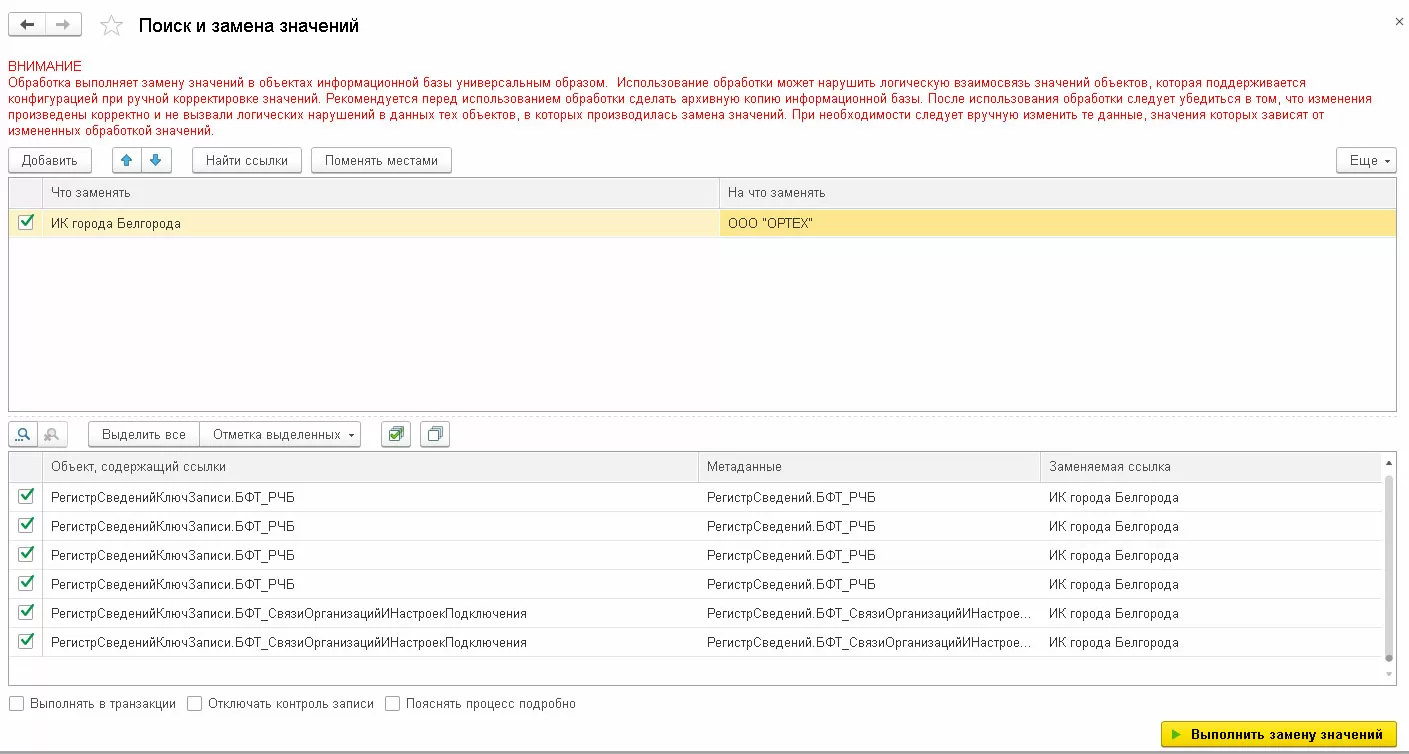The width and height of the screenshot is (1409, 754).
Task: Toggle 'Отключать контроль записи' checkbox
Action: [x=195, y=704]
